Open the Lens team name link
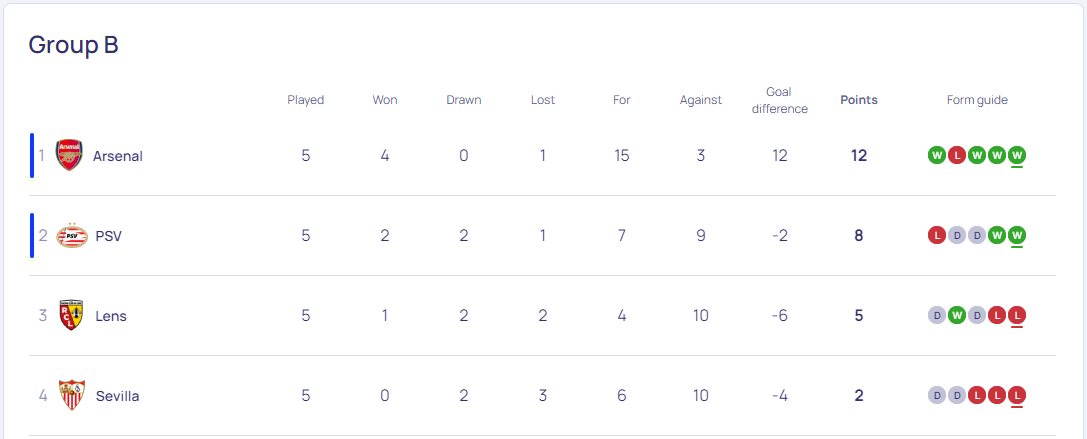Image resolution: width=1087 pixels, height=439 pixels. [111, 316]
